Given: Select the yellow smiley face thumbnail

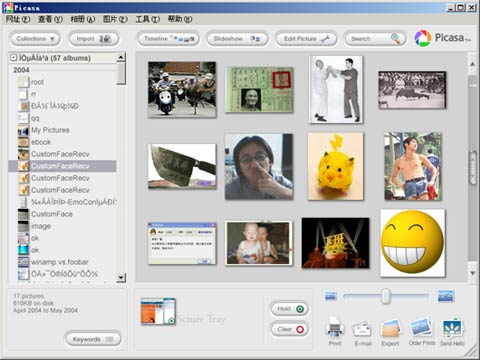Looking at the screenshot, I should 413,243.
